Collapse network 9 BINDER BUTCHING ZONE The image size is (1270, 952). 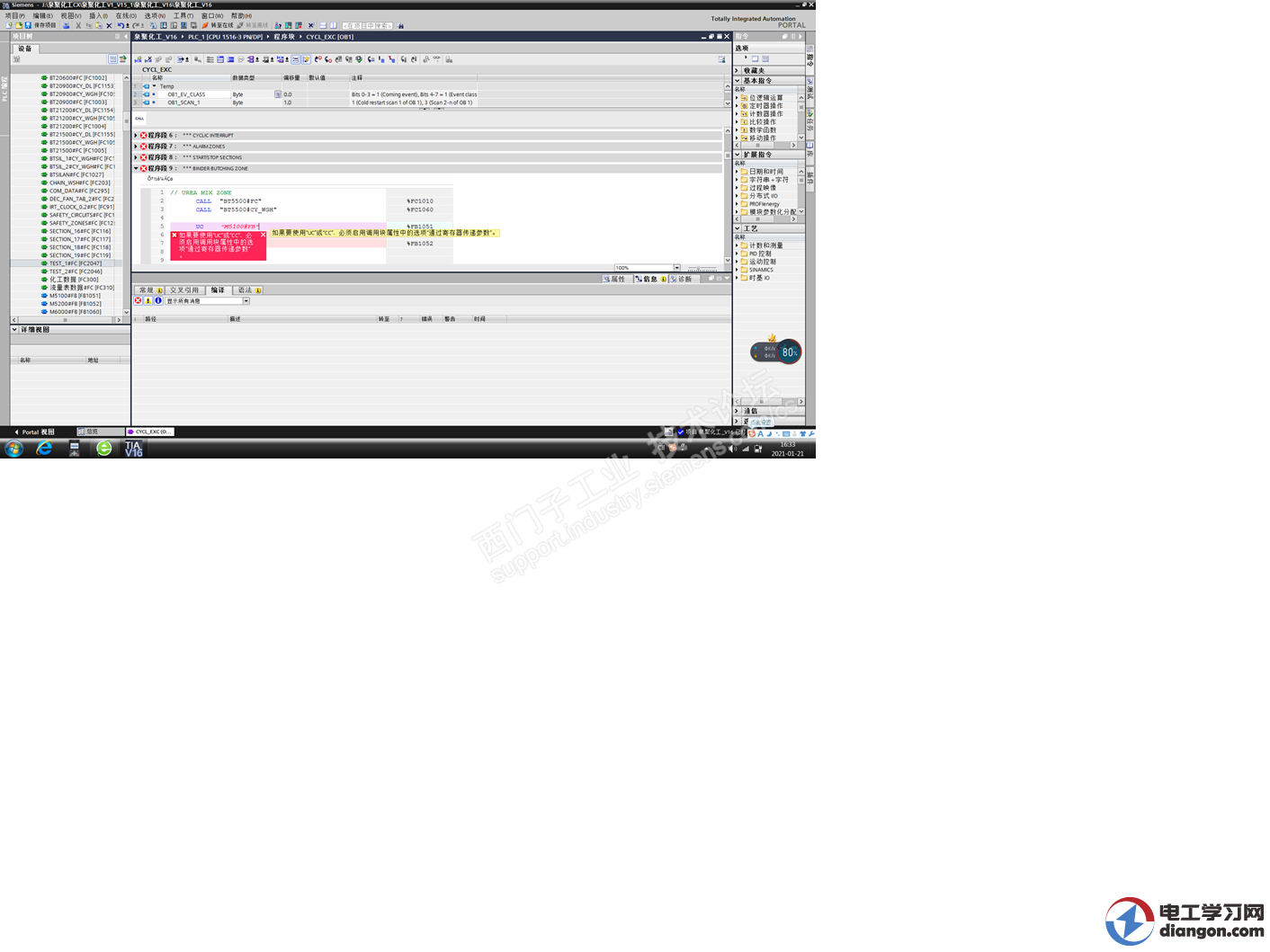coord(136,168)
